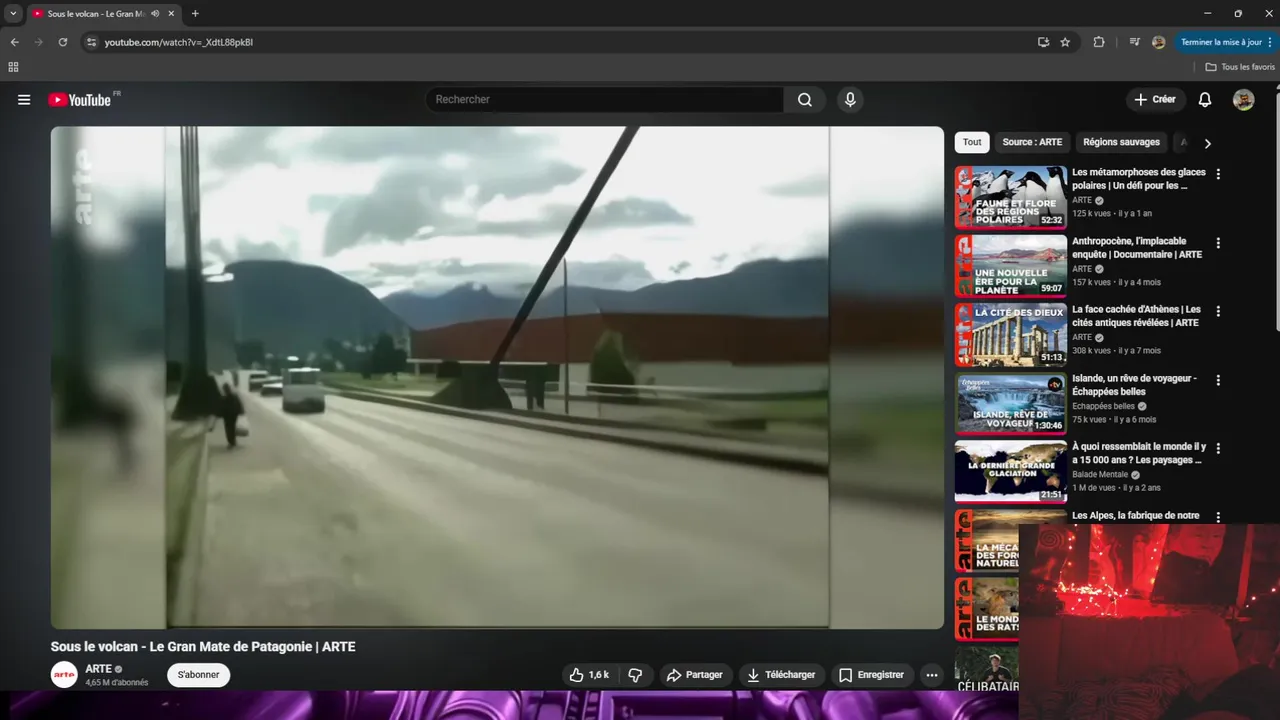Open the YouTube guide hamburger menu
This screenshot has height=720, width=1280.
[24, 100]
